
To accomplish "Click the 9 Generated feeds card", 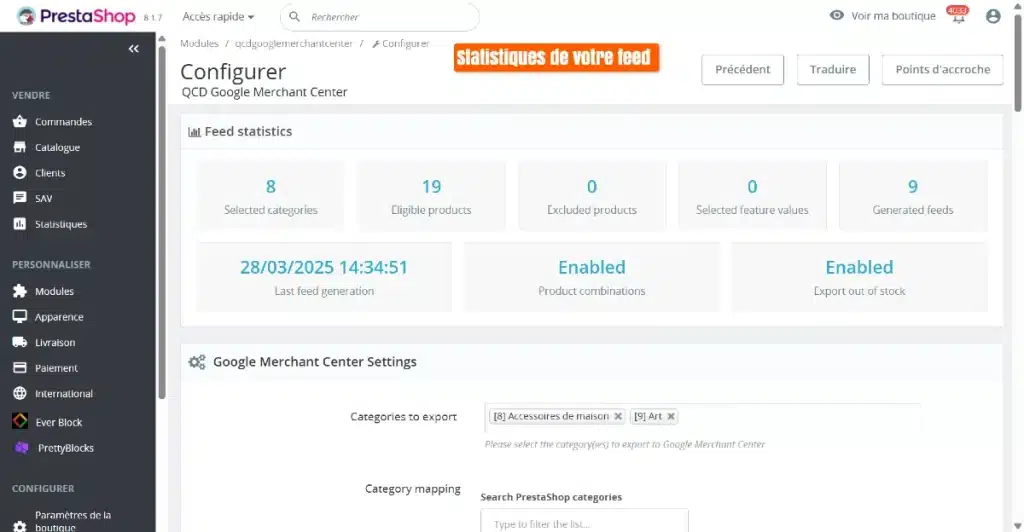I will 913,196.
